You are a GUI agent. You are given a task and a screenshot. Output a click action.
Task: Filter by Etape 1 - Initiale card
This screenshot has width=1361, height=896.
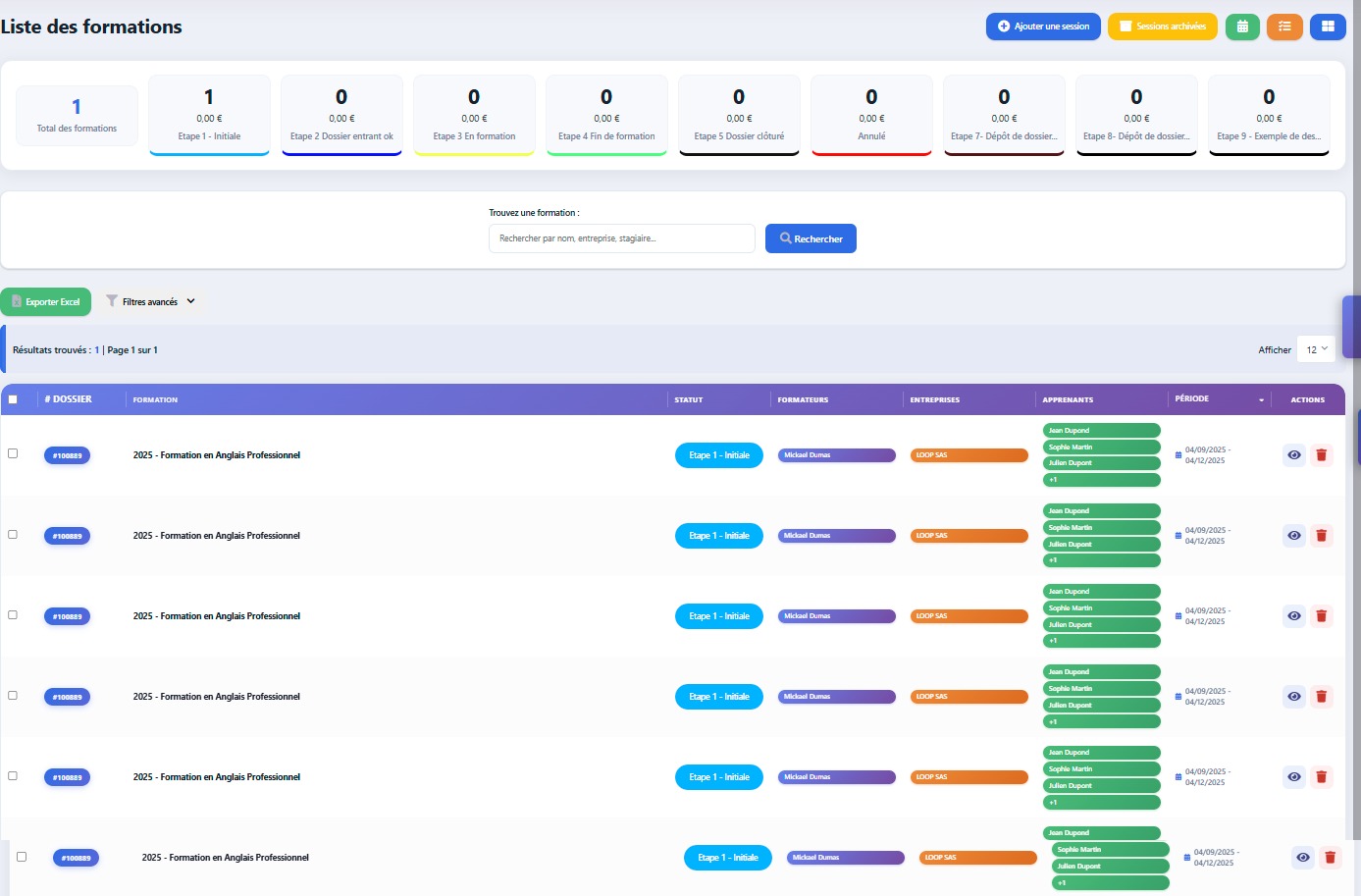click(x=209, y=115)
